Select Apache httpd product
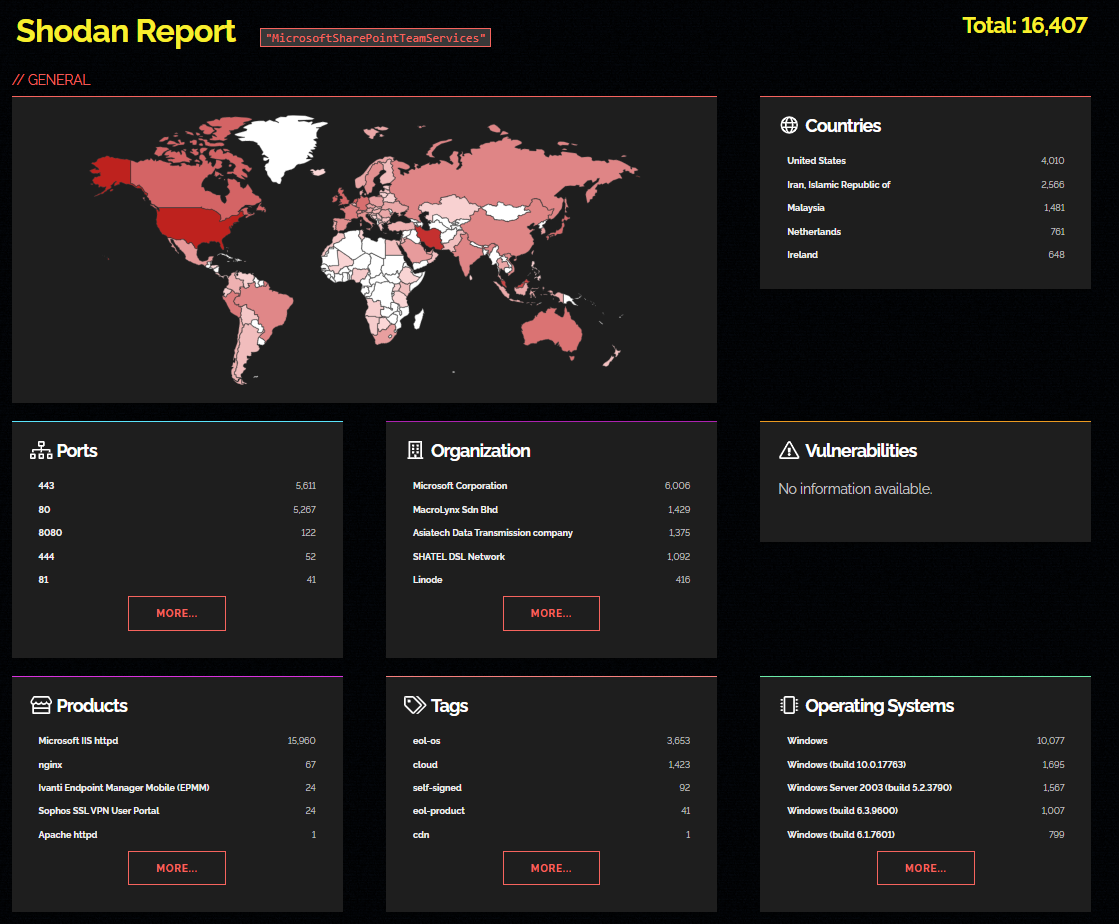1119x924 pixels. tap(177, 835)
